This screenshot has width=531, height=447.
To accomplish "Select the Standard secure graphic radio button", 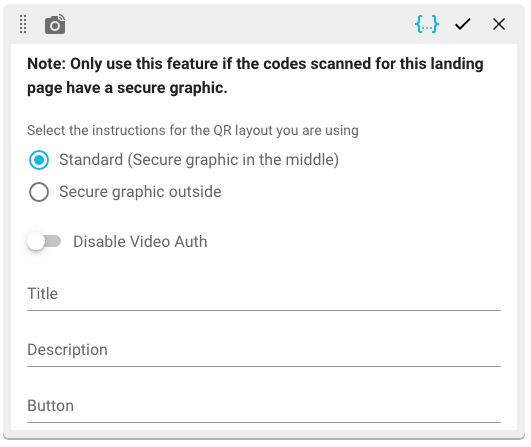I will (x=39, y=160).
